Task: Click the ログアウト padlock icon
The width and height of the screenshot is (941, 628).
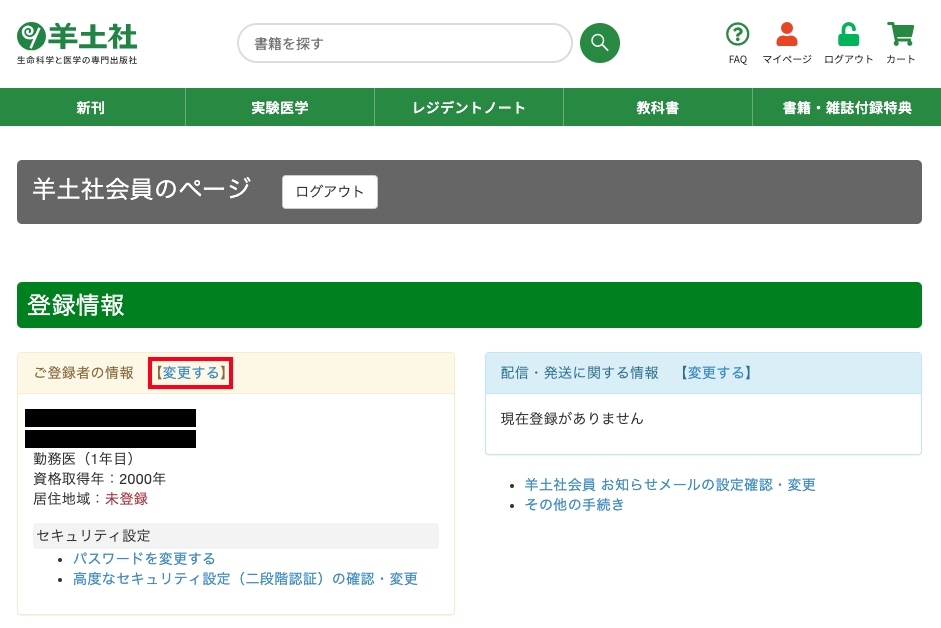Action: pyautogui.click(x=848, y=35)
